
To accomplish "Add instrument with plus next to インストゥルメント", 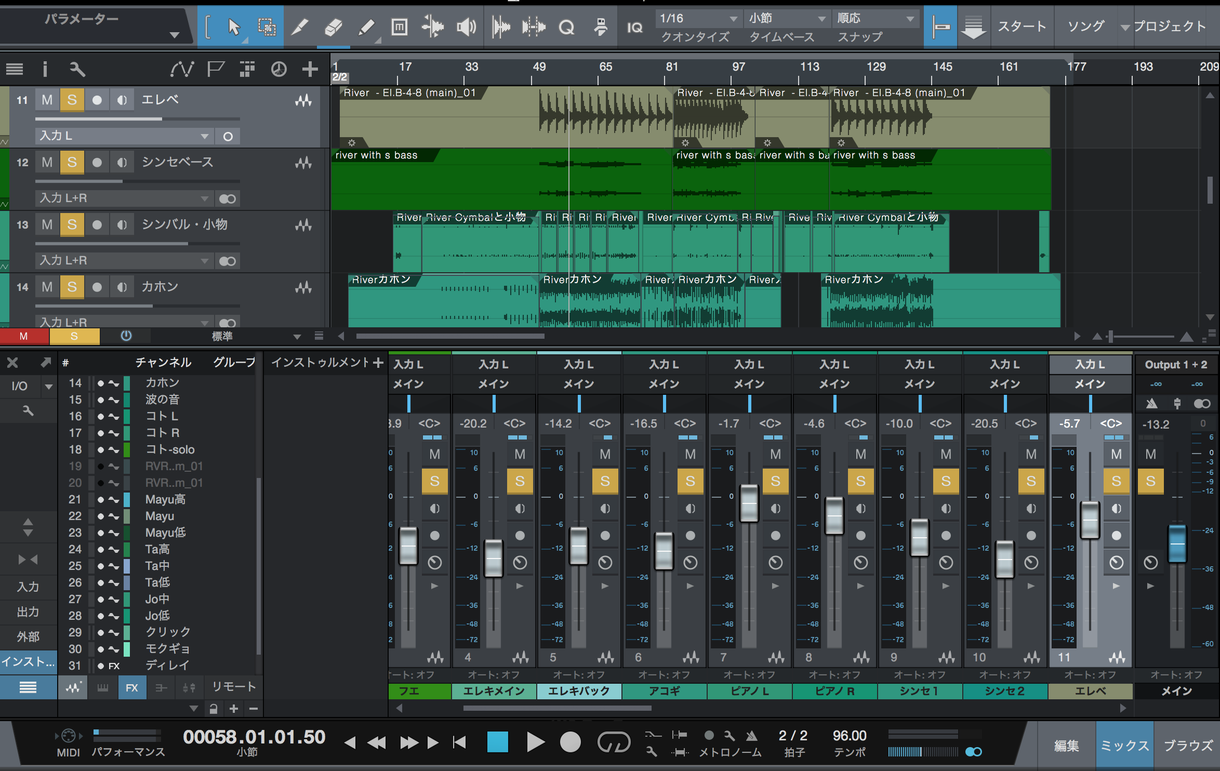I will tap(378, 362).
